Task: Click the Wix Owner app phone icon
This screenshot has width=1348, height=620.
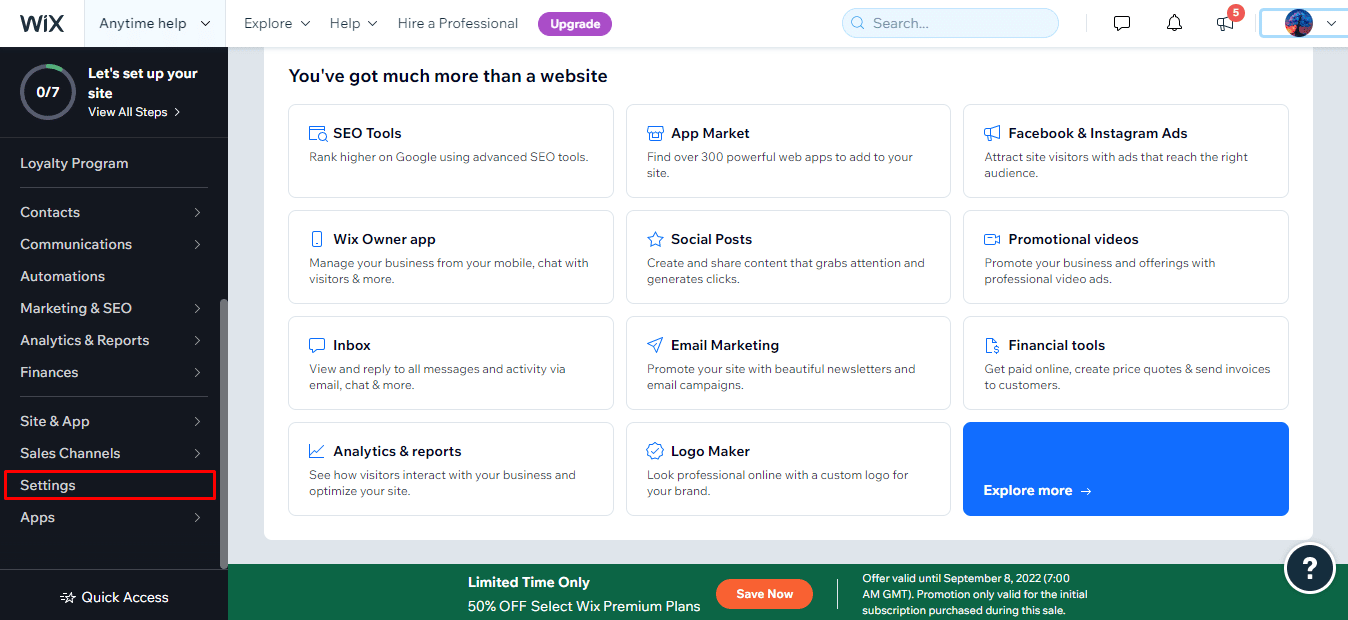Action: pos(317,239)
